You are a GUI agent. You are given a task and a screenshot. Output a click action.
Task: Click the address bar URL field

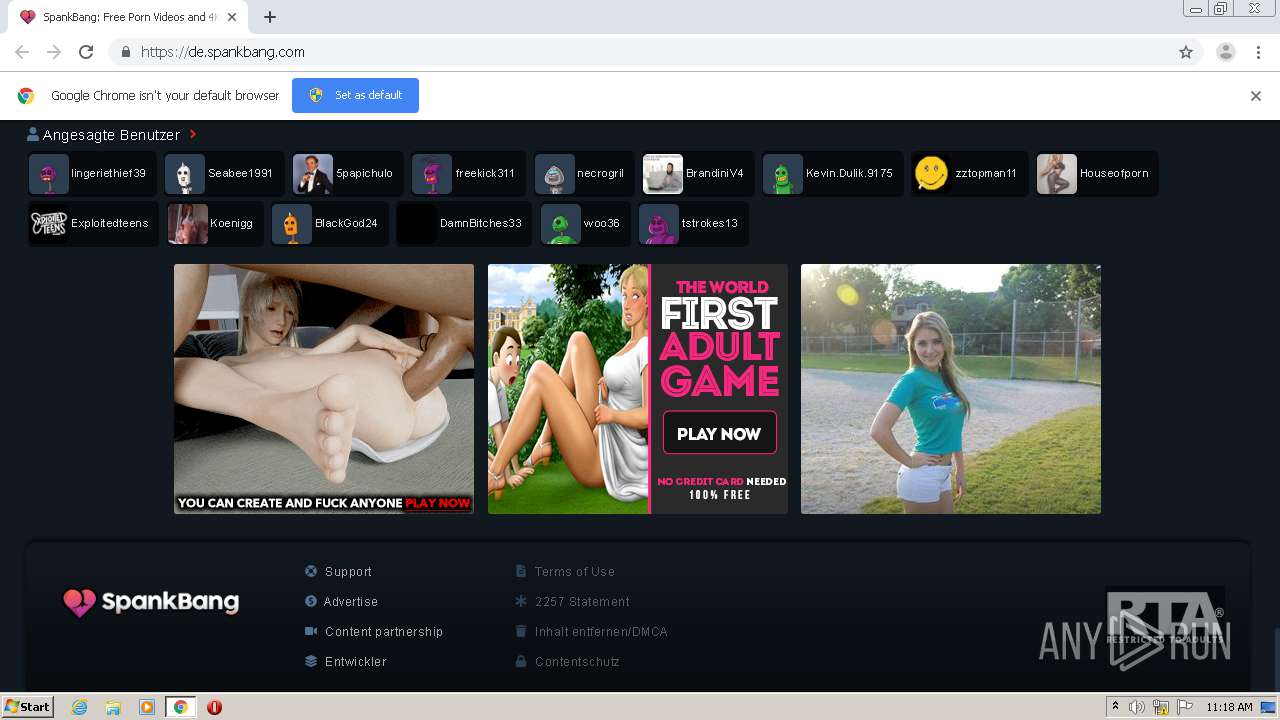coord(640,52)
